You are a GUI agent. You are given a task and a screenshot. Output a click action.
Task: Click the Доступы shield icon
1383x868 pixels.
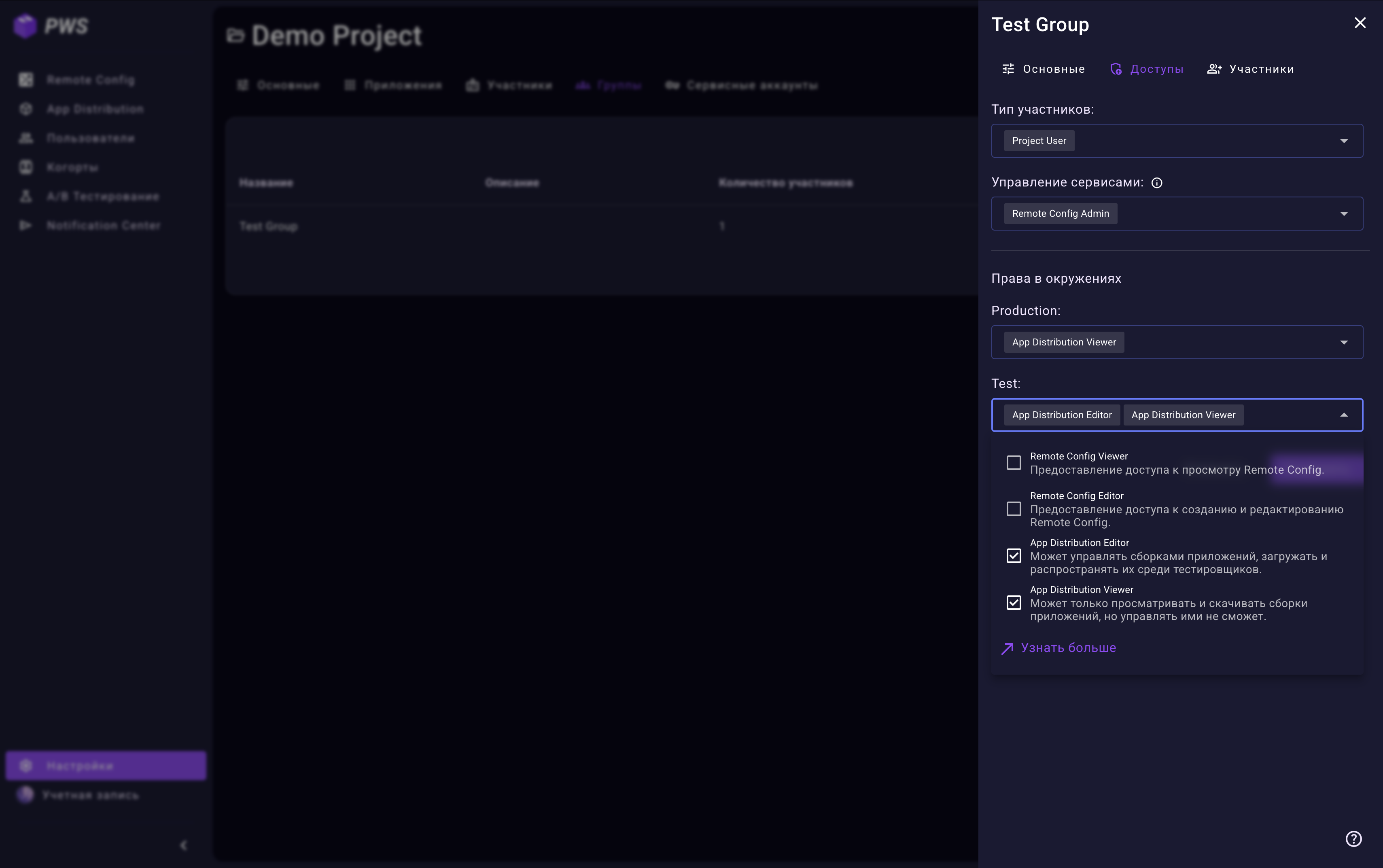[1116, 69]
